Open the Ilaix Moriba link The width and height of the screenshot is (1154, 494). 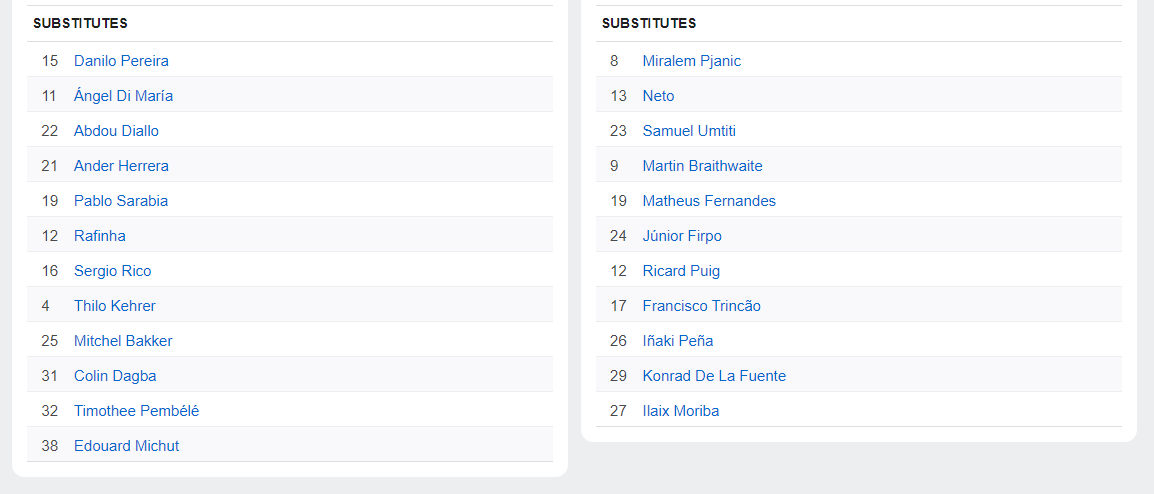[681, 411]
